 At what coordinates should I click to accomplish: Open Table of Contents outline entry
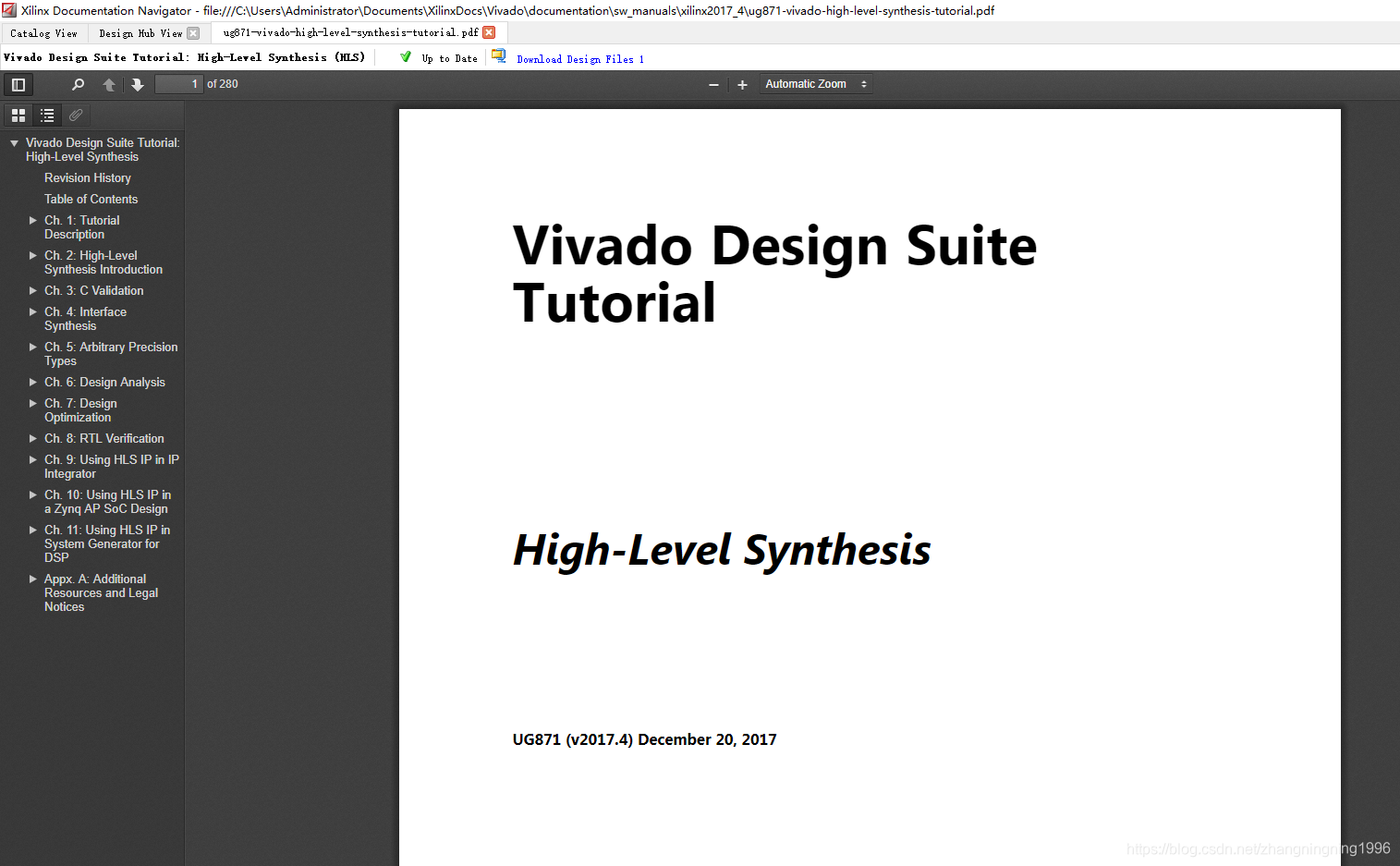pos(91,200)
